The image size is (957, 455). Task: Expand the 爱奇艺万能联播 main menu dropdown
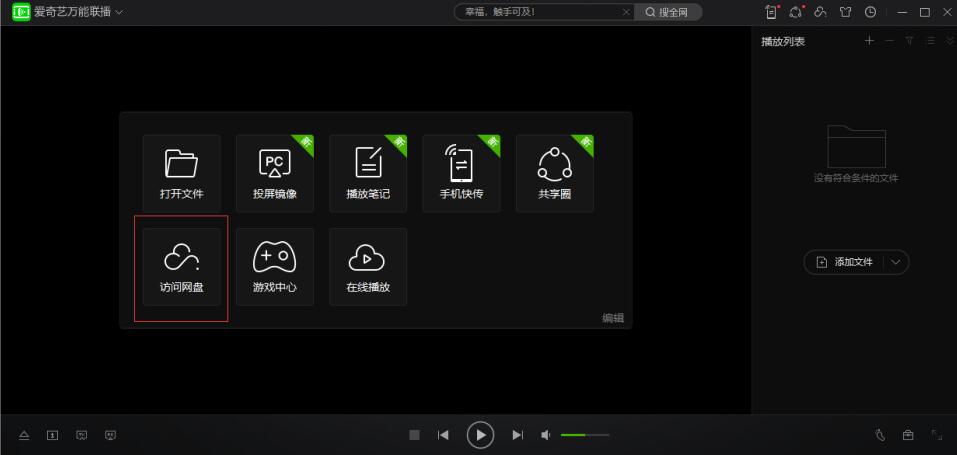(119, 12)
